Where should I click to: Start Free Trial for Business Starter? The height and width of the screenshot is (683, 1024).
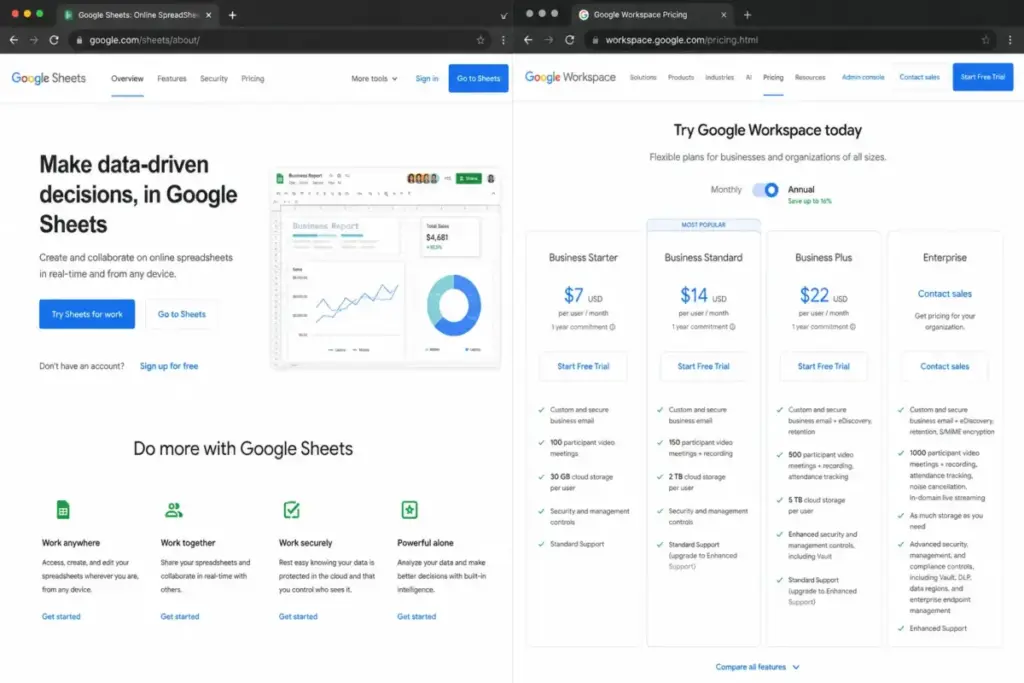pyautogui.click(x=583, y=366)
